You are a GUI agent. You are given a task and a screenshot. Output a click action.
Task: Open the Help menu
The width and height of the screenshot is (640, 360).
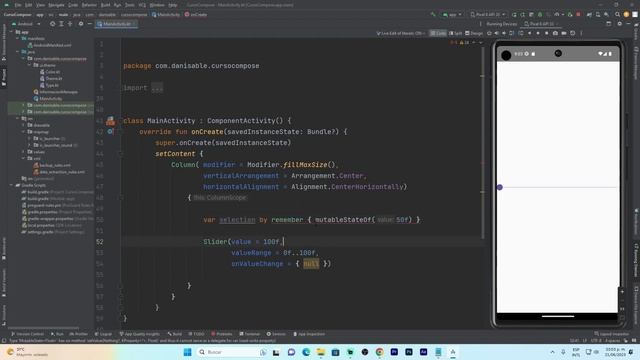tap(173, 5)
